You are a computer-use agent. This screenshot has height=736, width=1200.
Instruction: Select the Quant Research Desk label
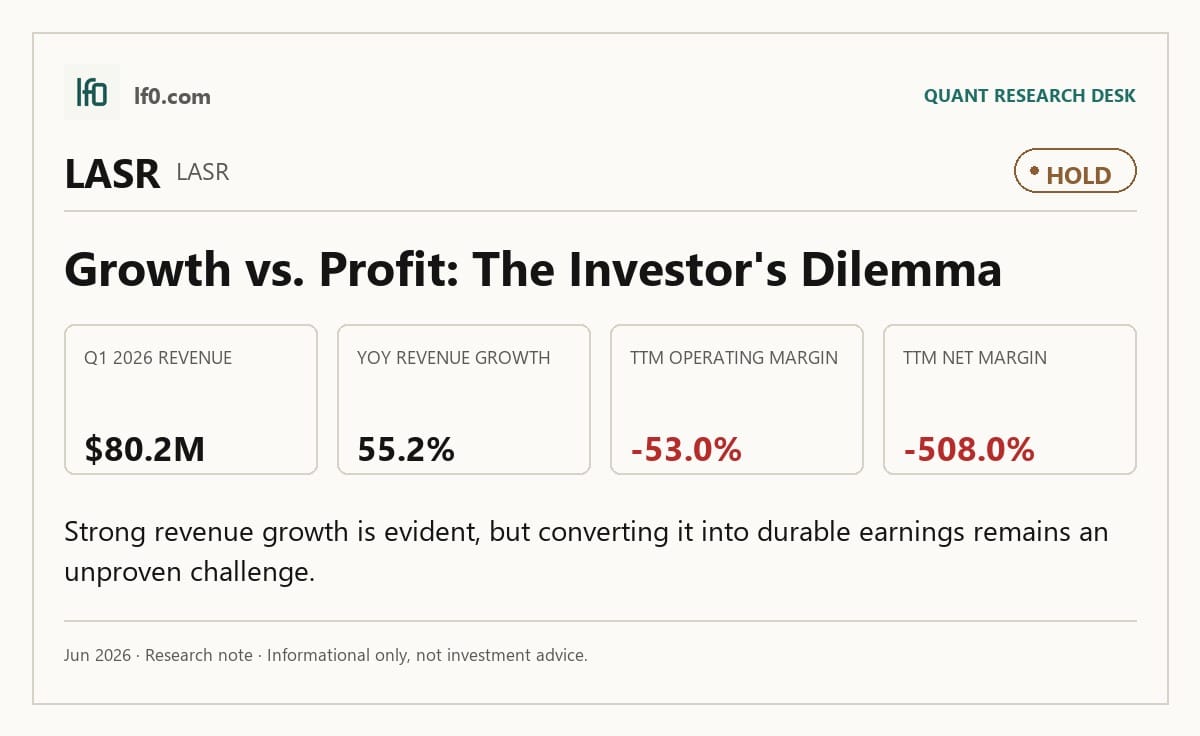[1029, 96]
